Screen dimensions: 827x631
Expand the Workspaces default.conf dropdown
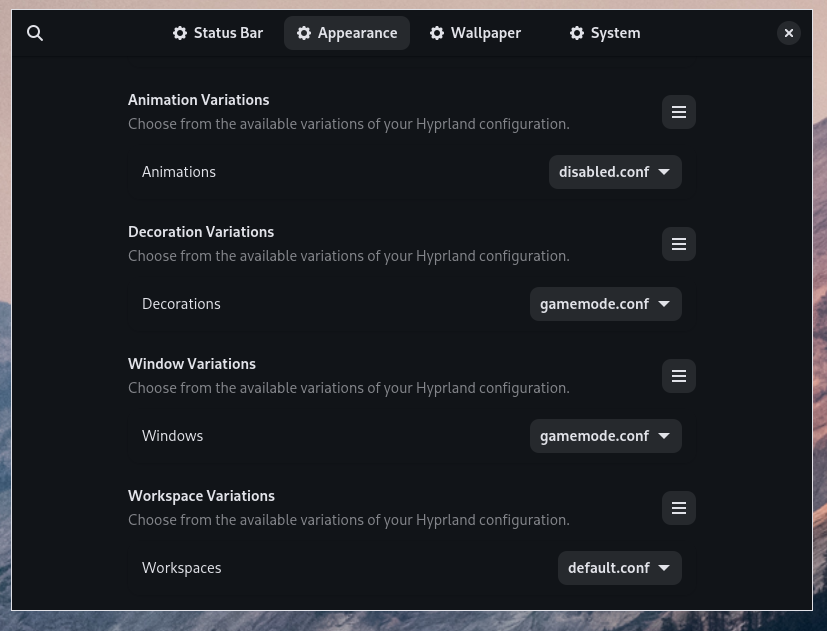coord(619,568)
